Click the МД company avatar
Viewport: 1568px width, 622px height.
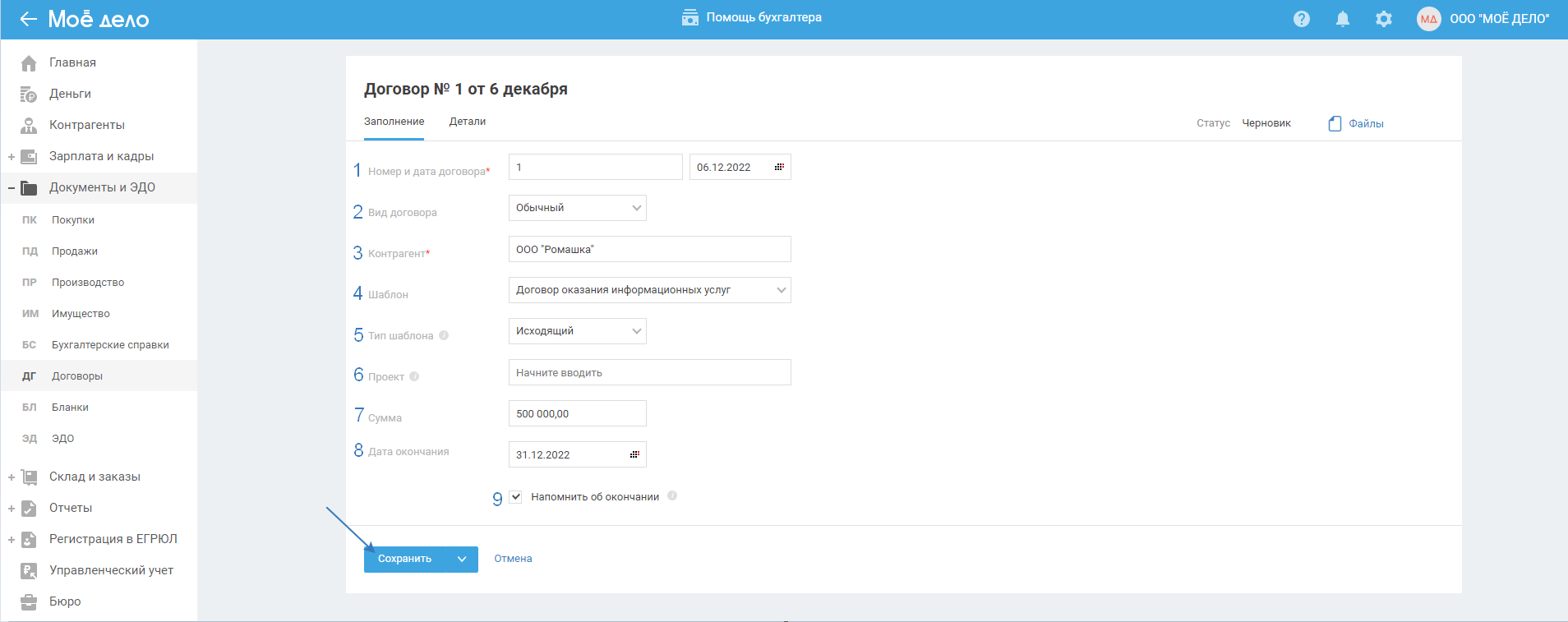click(x=1429, y=19)
